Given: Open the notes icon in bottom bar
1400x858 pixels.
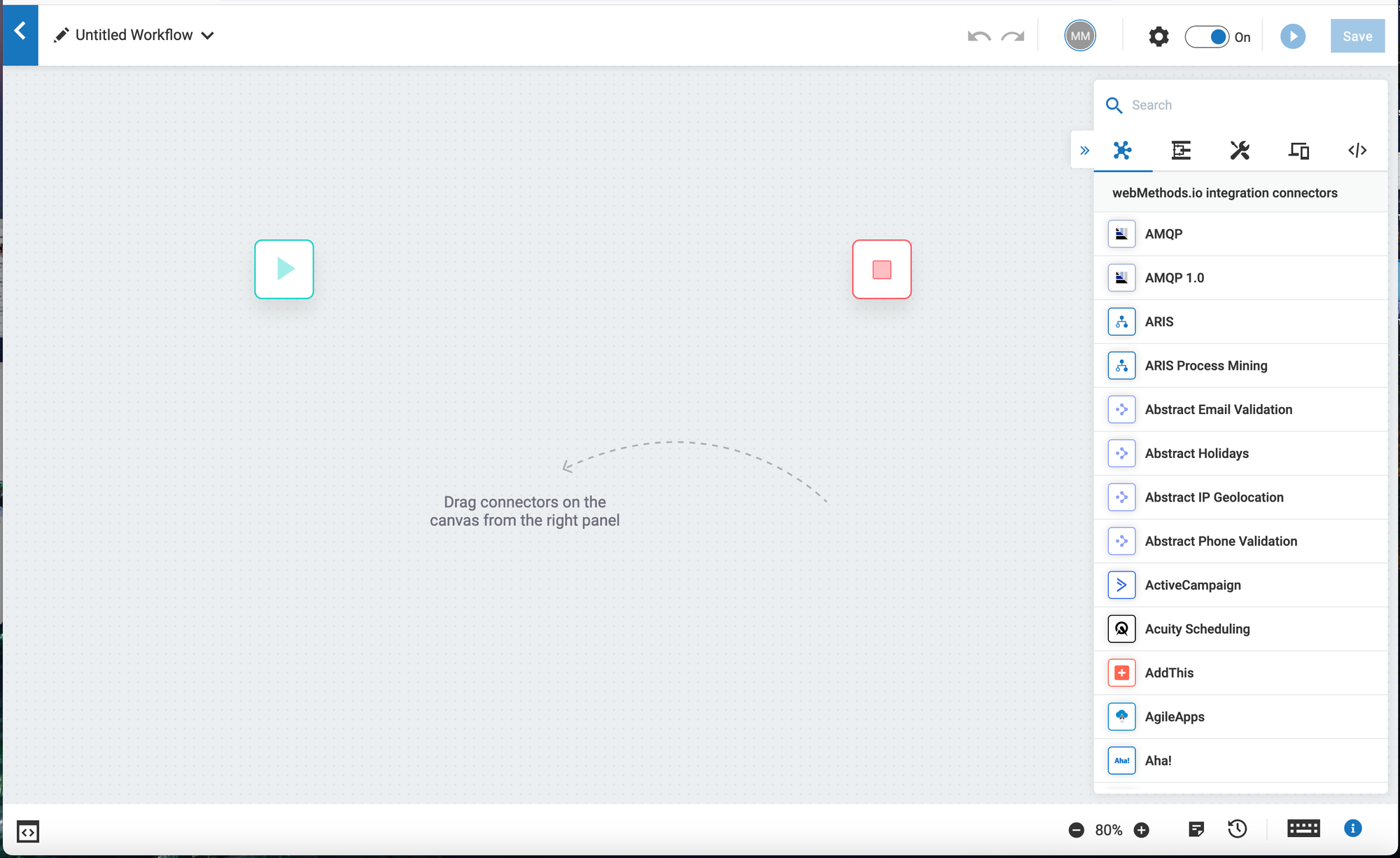Looking at the screenshot, I should coord(1196,829).
